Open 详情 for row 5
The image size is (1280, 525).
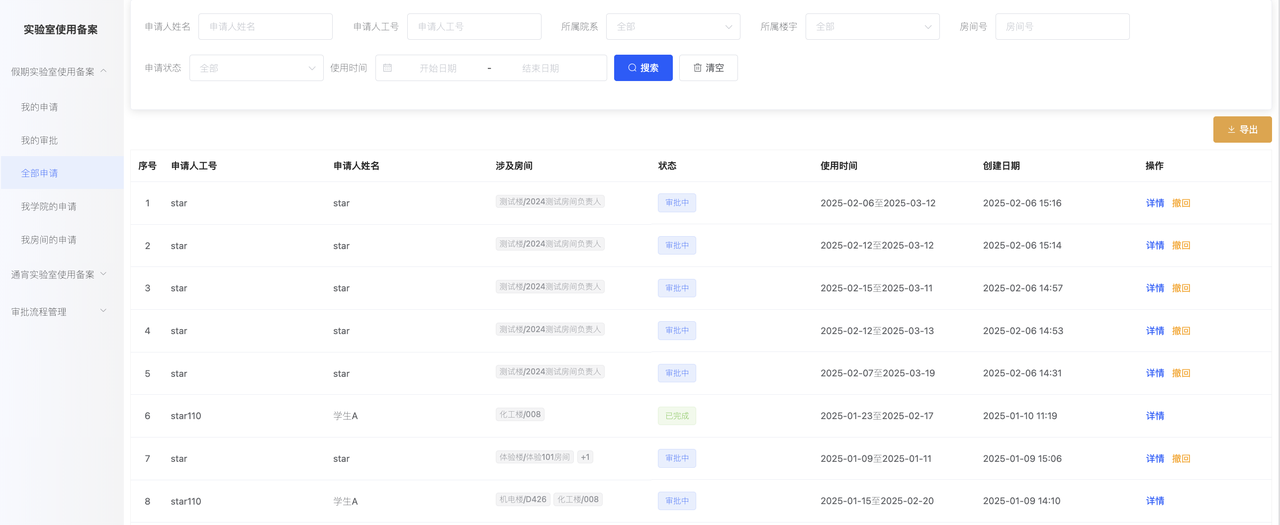pos(1155,373)
